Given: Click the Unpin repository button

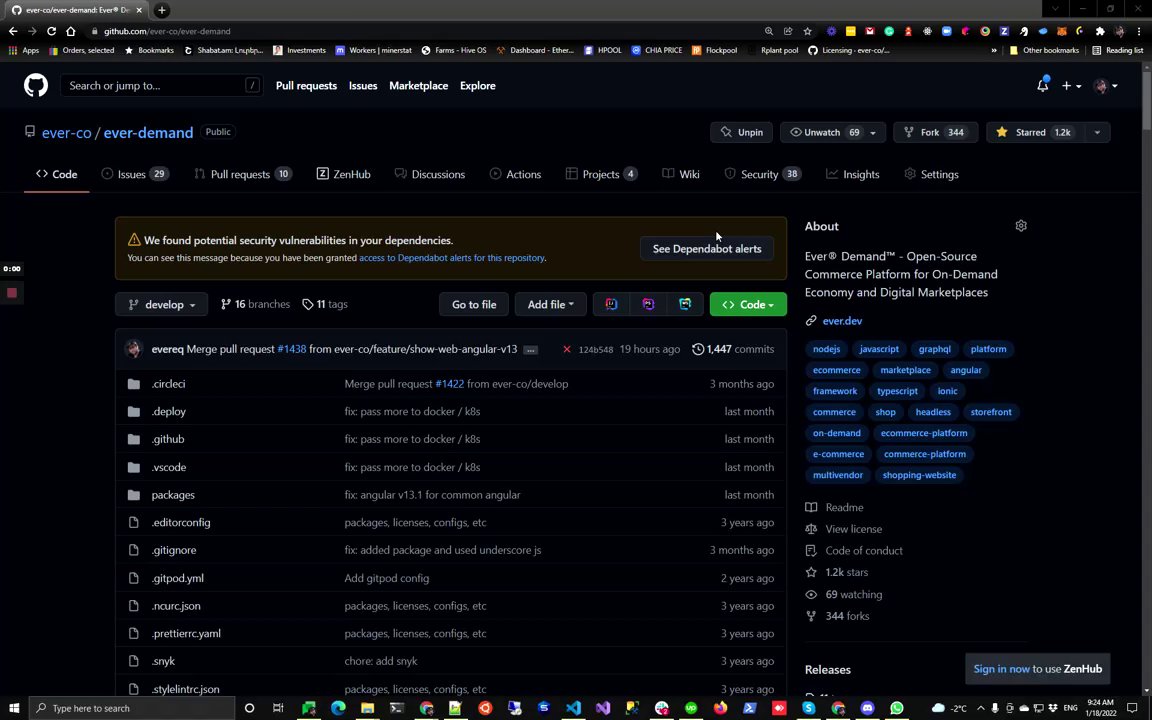Looking at the screenshot, I should click(741, 132).
